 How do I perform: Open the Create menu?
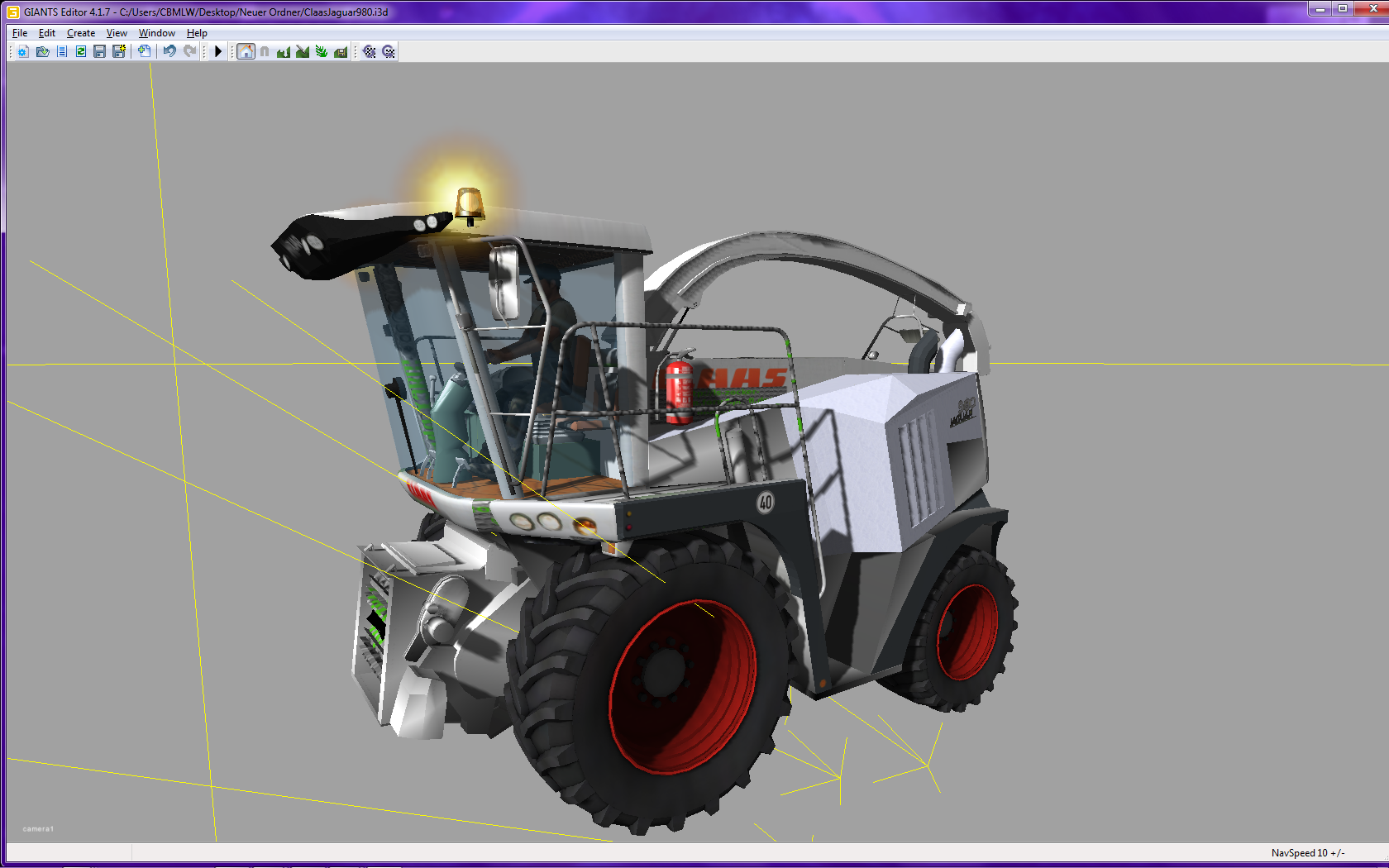(81, 33)
